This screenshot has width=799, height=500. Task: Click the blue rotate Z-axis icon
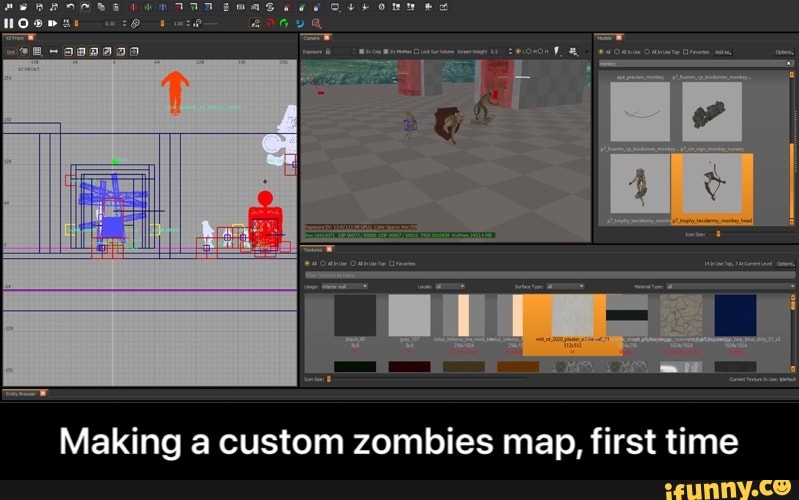pos(208,7)
